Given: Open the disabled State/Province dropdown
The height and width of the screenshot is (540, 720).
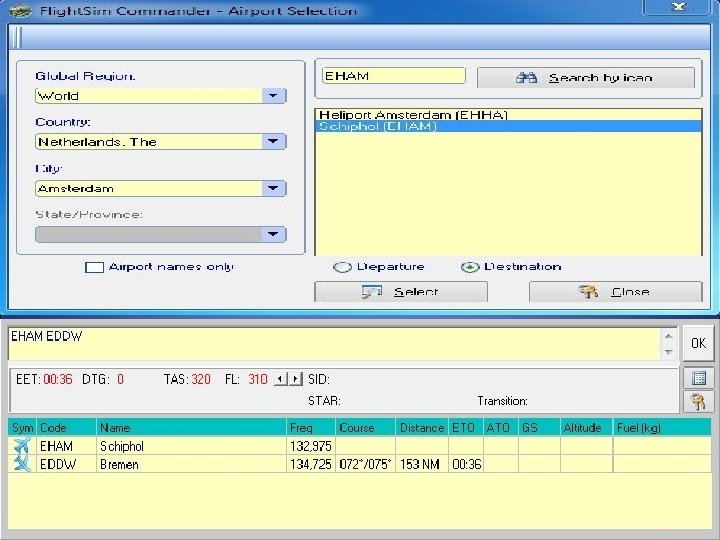Looking at the screenshot, I should click(274, 234).
